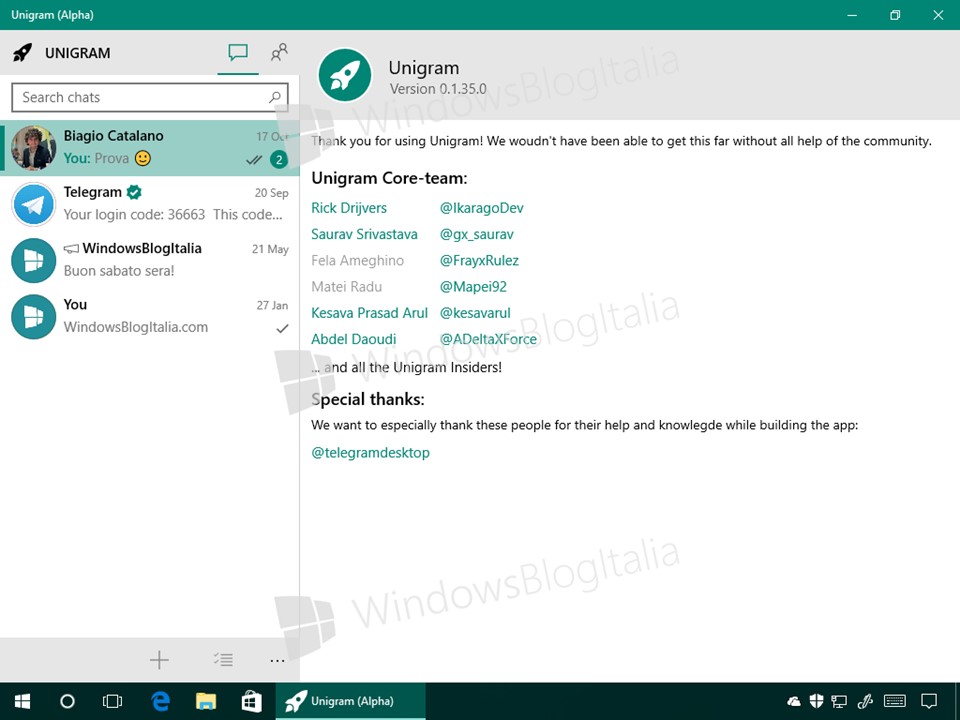Open Biagio Catalano chat
Image resolution: width=960 pixels, height=720 pixels.
150,148
